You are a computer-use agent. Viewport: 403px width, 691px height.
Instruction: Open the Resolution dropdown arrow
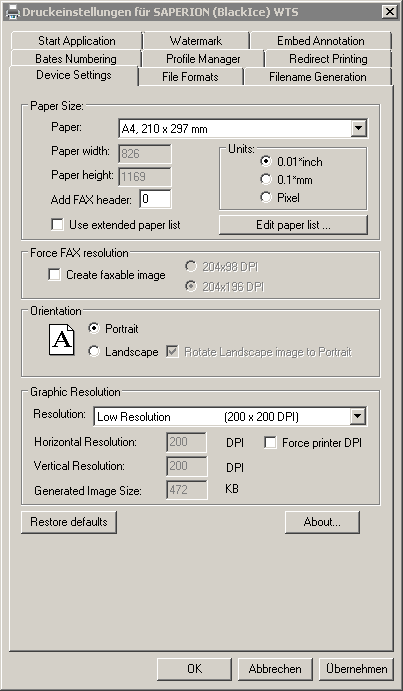358,416
